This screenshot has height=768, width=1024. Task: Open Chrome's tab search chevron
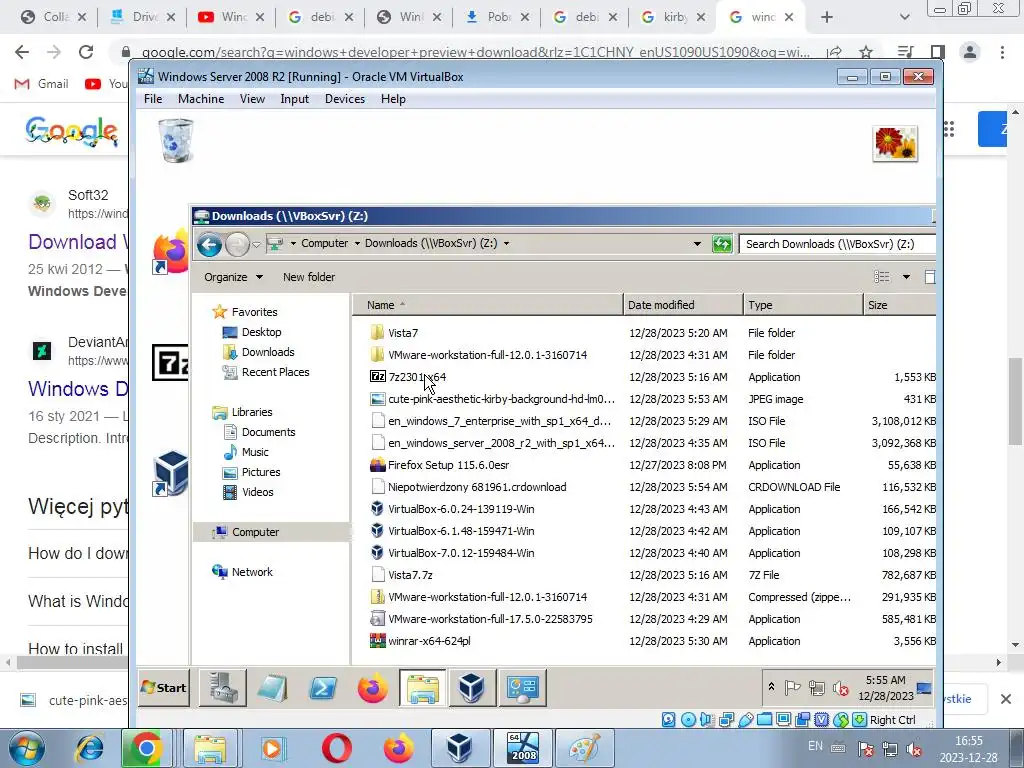click(x=904, y=18)
